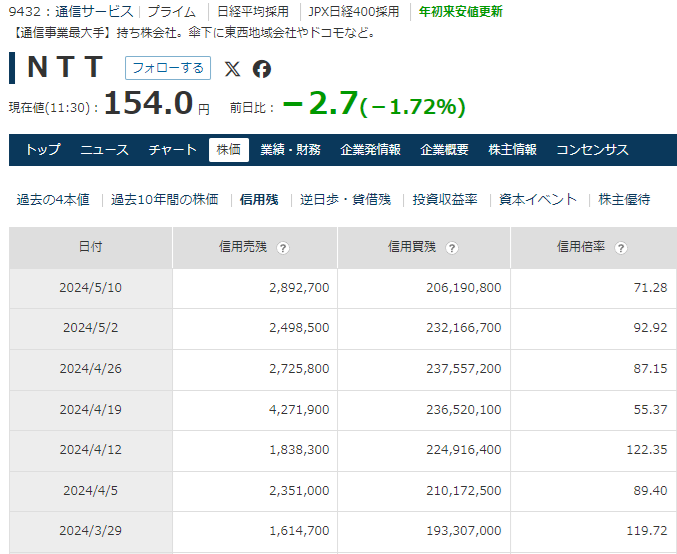This screenshot has height=554, width=677.
Task: Click help icon next to 信用売残
Action: 284,248
